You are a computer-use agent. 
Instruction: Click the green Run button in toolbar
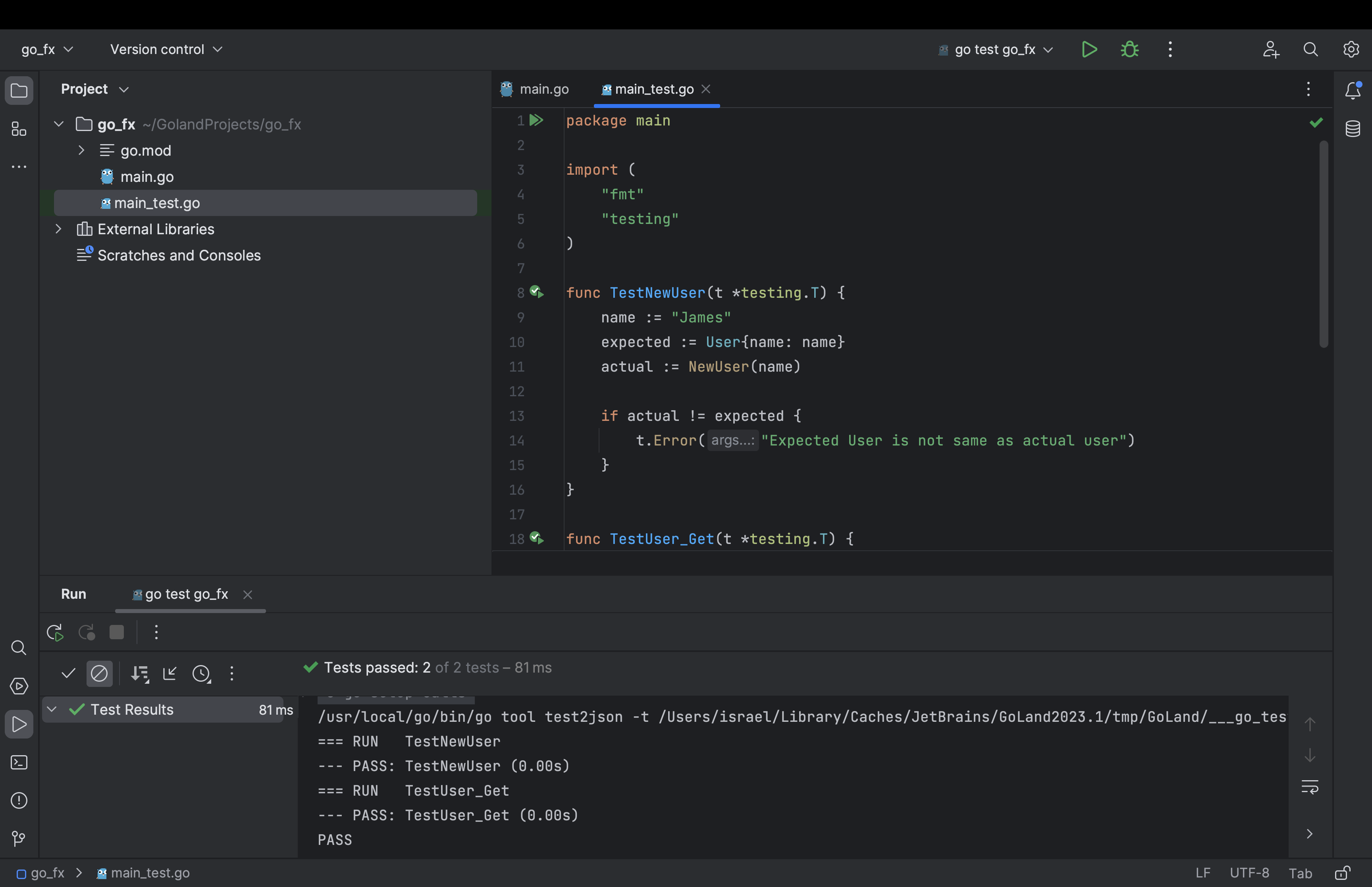pyautogui.click(x=1089, y=50)
